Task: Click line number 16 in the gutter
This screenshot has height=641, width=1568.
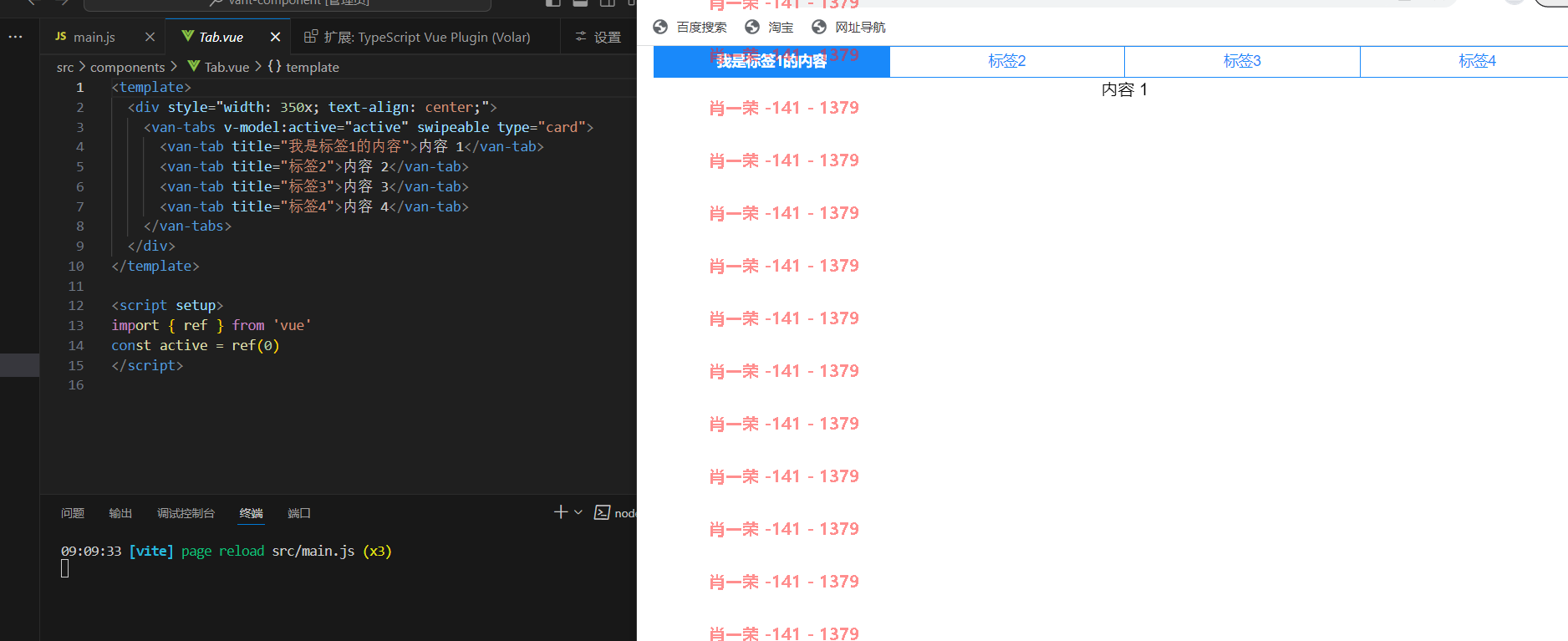Action: pyautogui.click(x=76, y=385)
